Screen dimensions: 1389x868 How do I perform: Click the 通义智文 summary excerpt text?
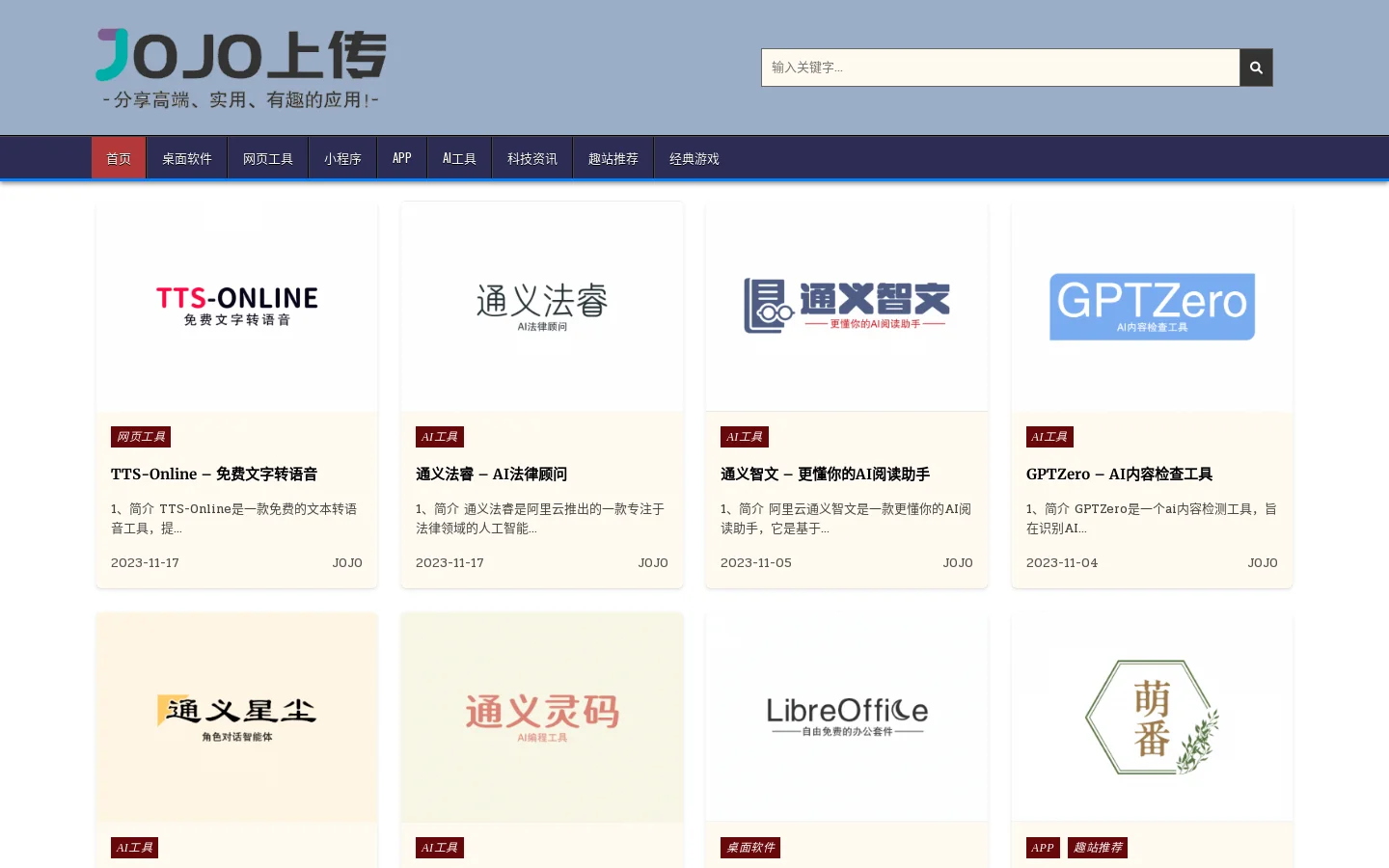(x=846, y=519)
